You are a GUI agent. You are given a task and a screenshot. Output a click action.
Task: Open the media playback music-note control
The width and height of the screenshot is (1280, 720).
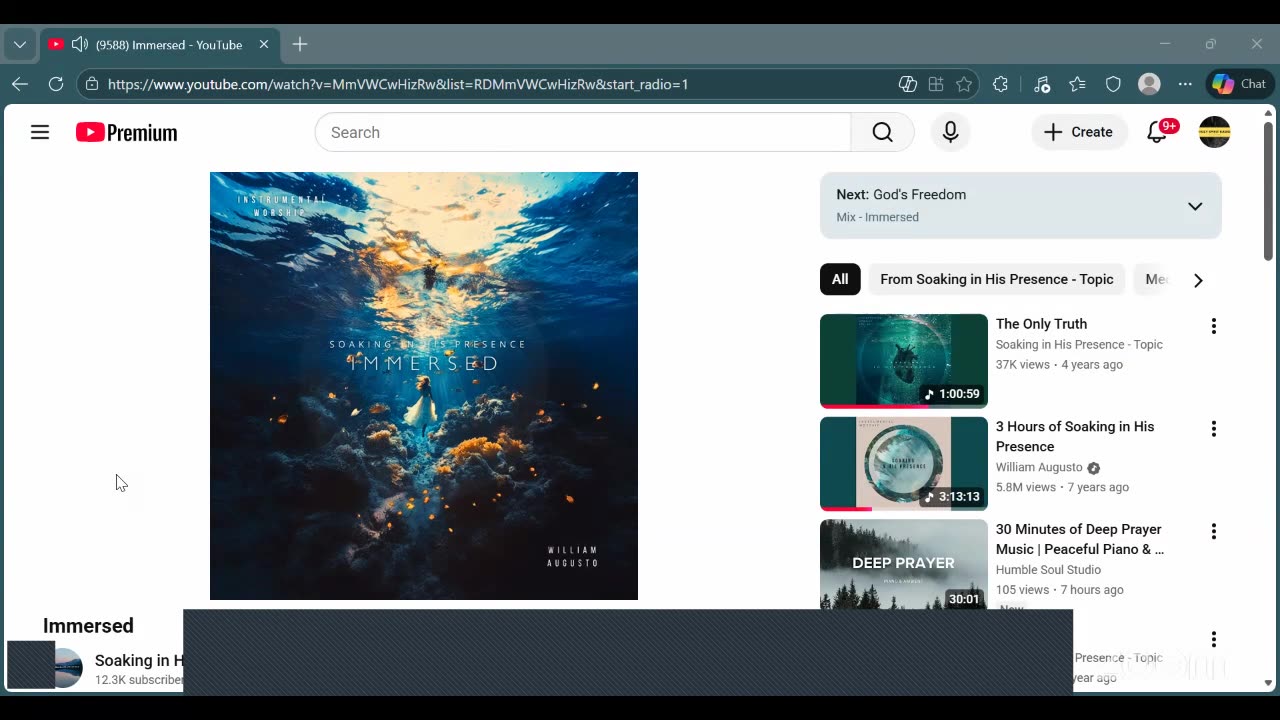coord(1042,84)
